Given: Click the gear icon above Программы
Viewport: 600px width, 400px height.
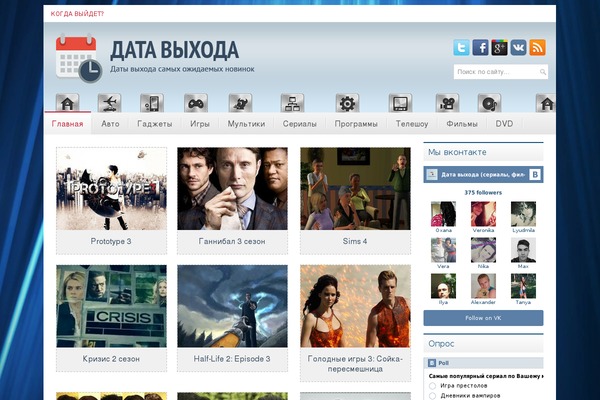Looking at the screenshot, I should (x=347, y=103).
